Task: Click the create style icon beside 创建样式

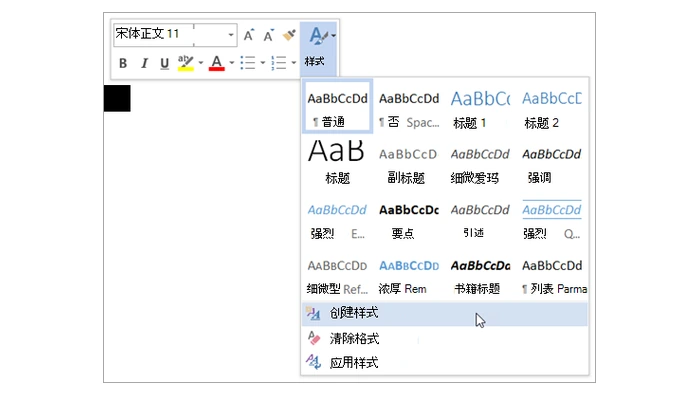Action: pos(313,314)
